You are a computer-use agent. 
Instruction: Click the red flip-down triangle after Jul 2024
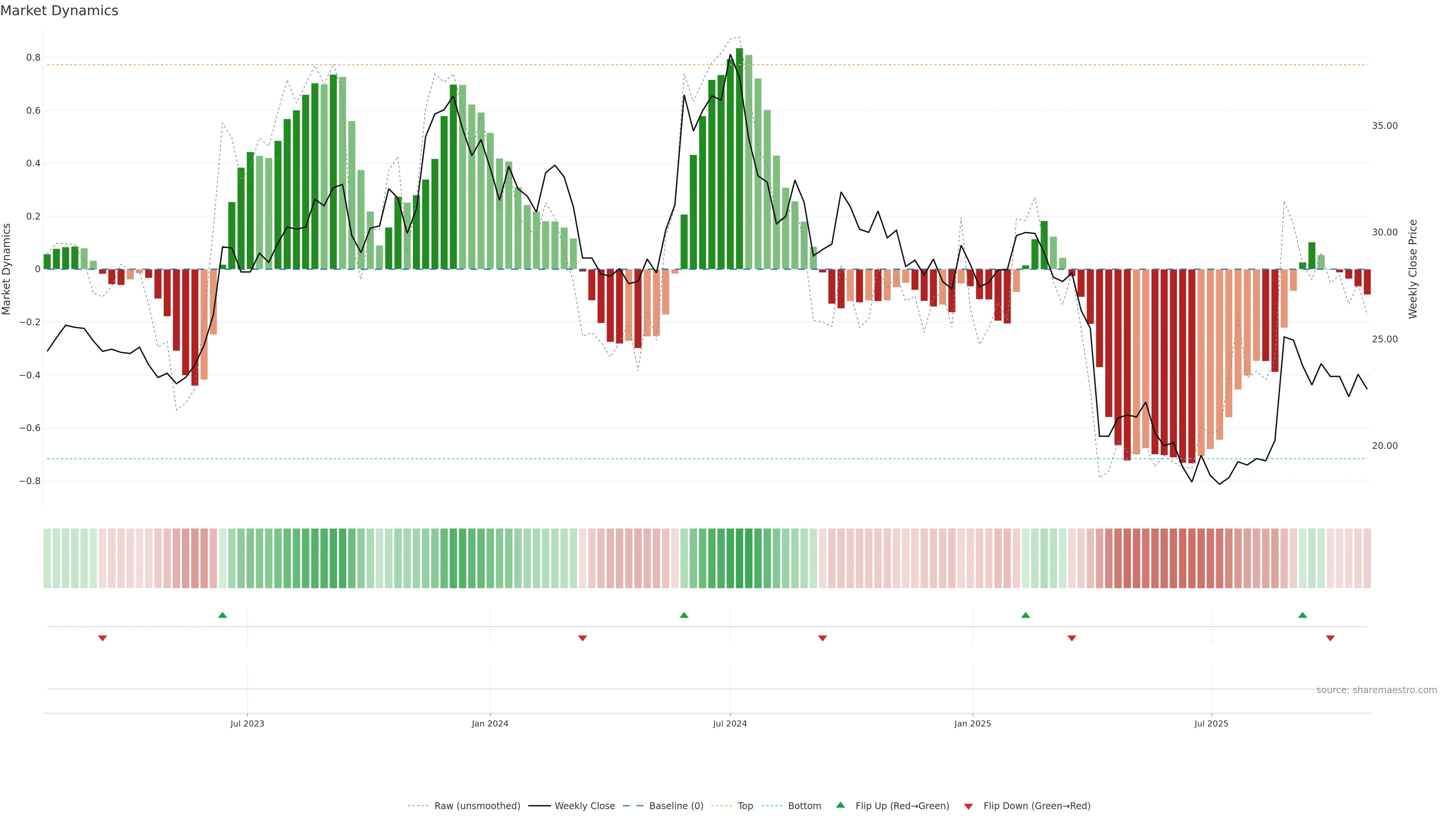pos(822,638)
